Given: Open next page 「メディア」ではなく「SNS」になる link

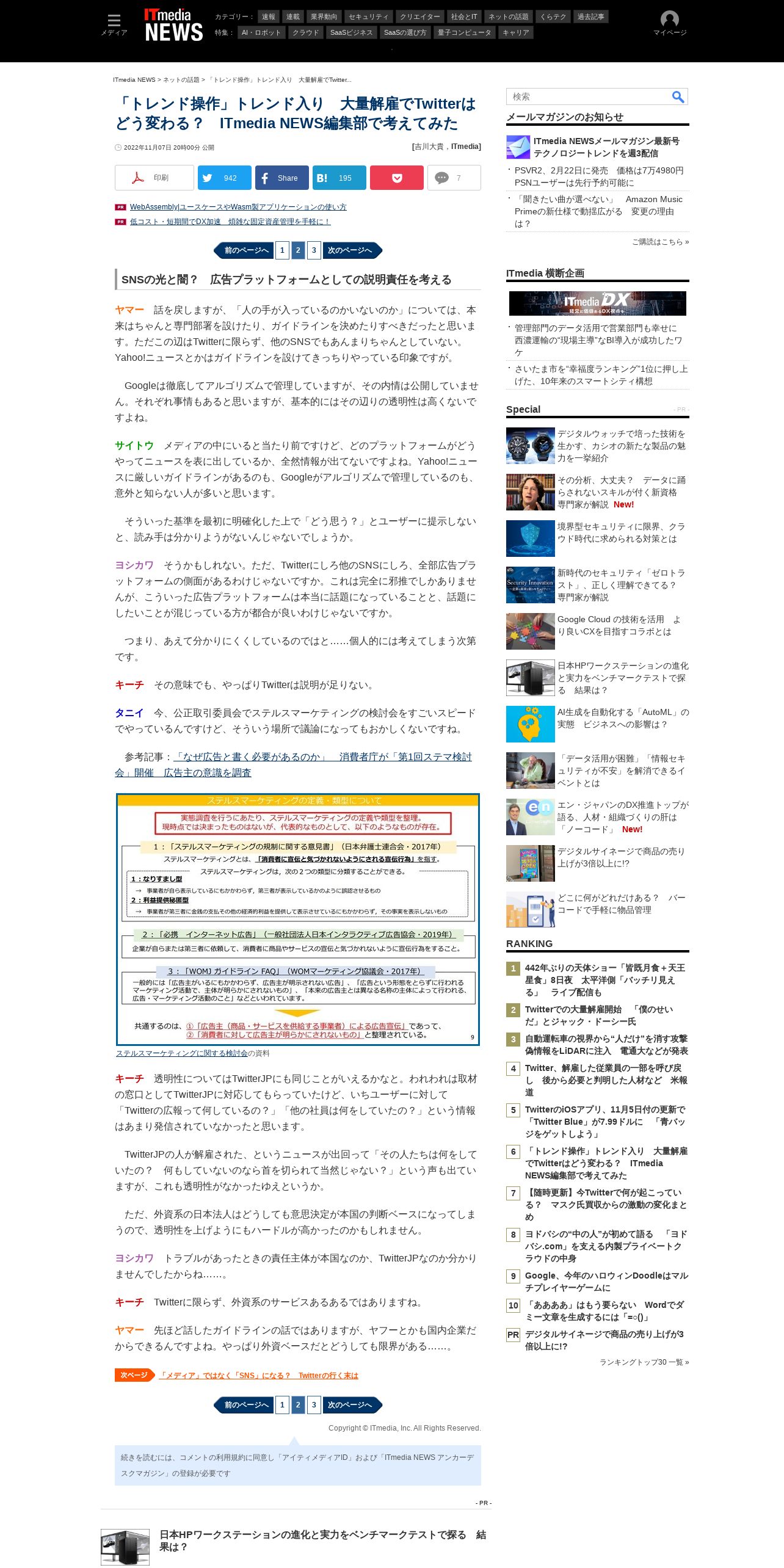Looking at the screenshot, I should click(x=259, y=1376).
